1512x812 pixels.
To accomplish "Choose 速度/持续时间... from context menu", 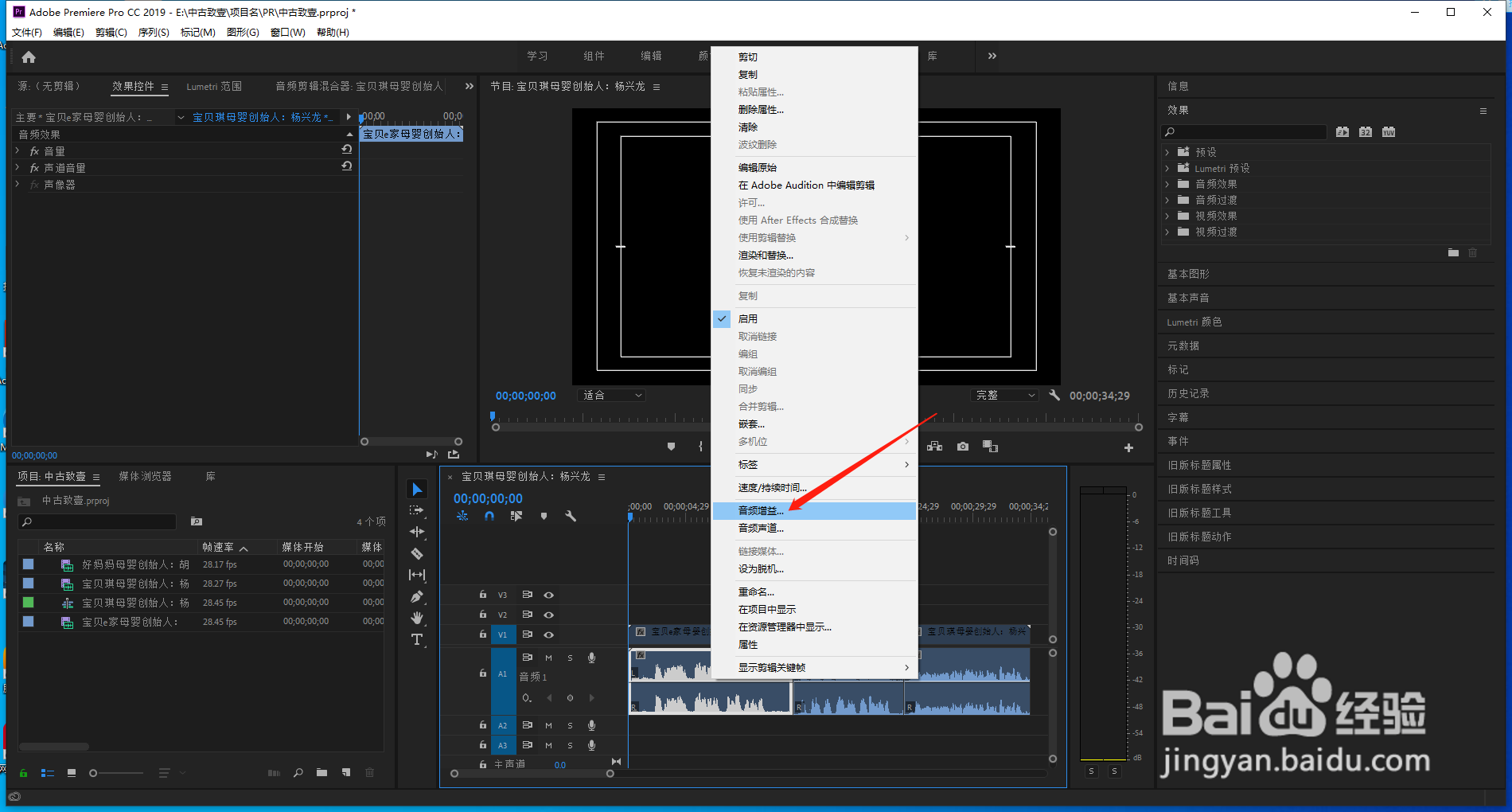I will (814, 487).
